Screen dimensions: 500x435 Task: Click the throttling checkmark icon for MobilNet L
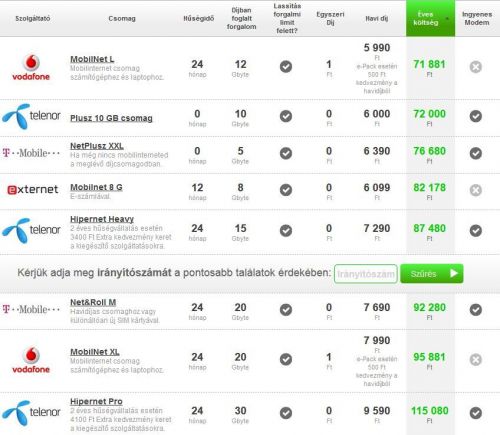click(286, 67)
